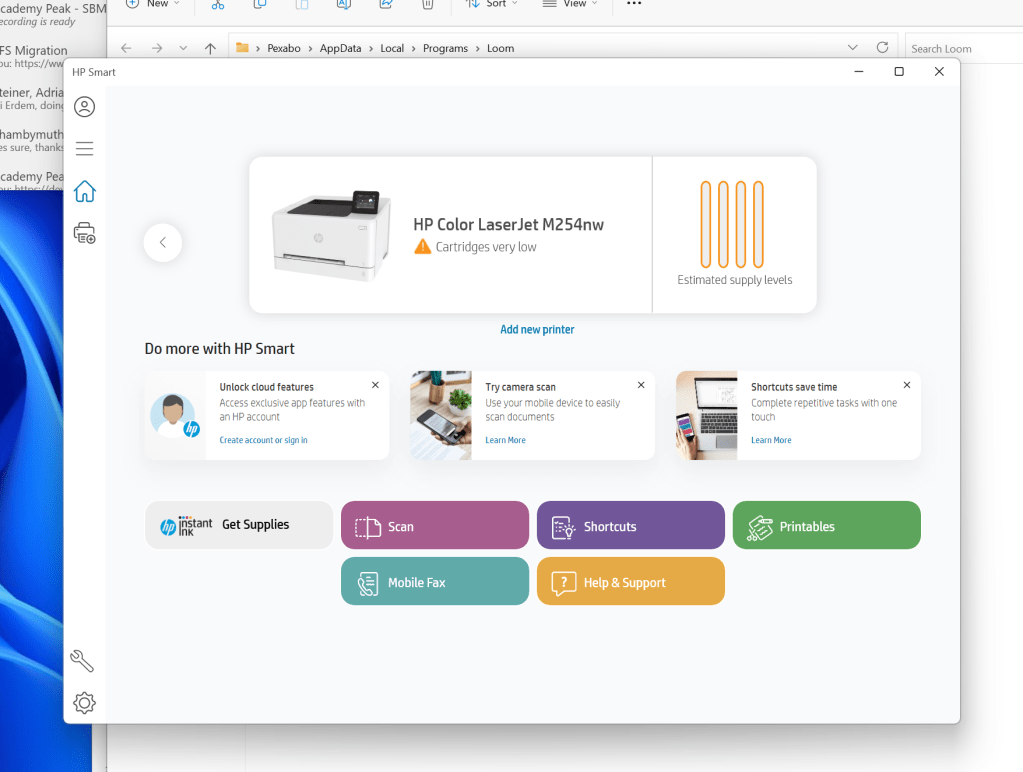The height and width of the screenshot is (772, 1023).
Task: Select Loom in the File Explorer breadcrumb
Action: point(500,48)
